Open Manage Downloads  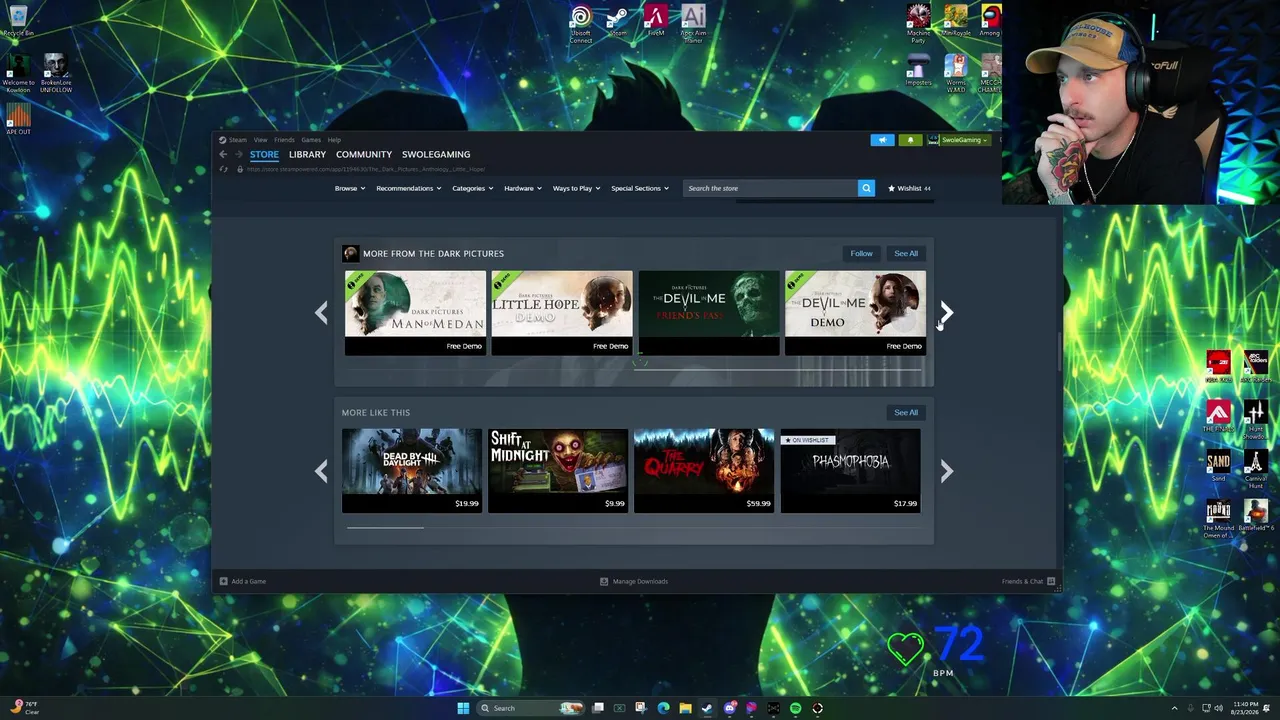click(634, 581)
